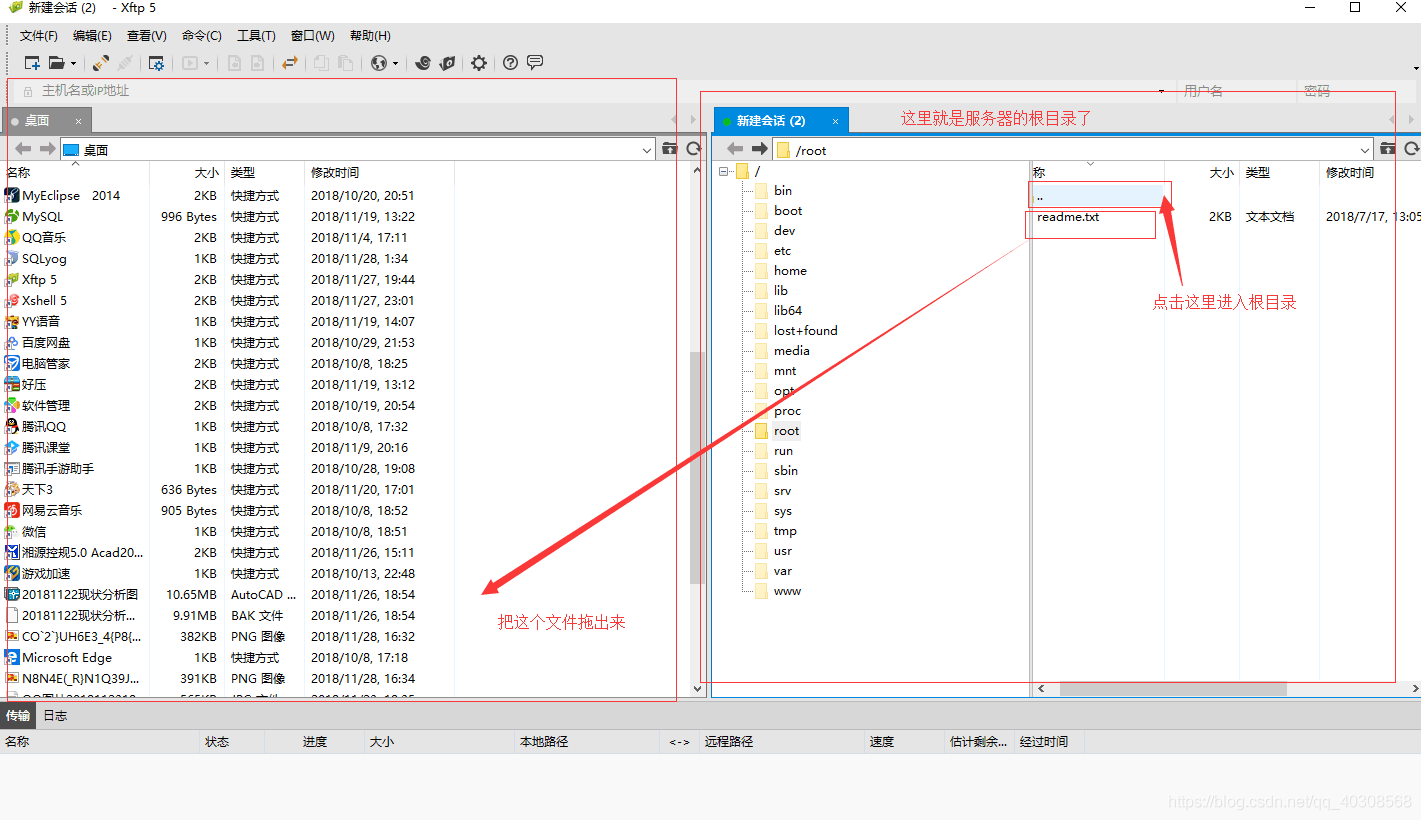Select the lost+found folder in tree
The height and width of the screenshot is (820, 1421).
[x=805, y=331]
